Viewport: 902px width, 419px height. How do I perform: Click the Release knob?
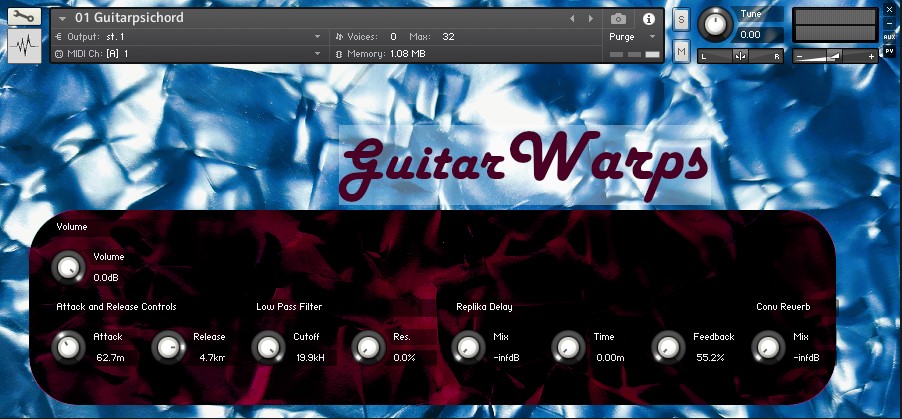click(x=169, y=348)
